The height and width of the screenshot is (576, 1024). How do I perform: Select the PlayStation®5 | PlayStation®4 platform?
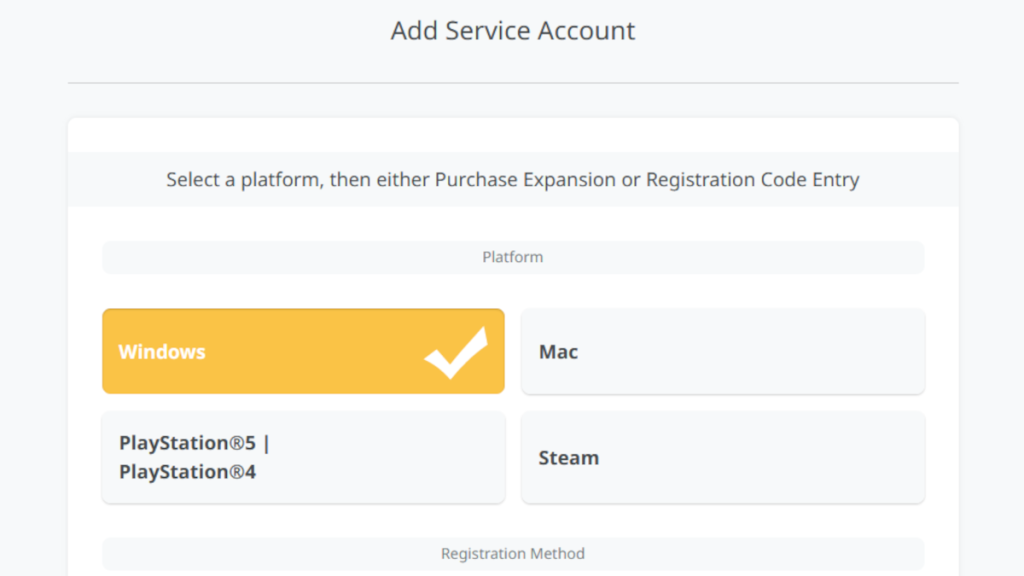click(303, 457)
